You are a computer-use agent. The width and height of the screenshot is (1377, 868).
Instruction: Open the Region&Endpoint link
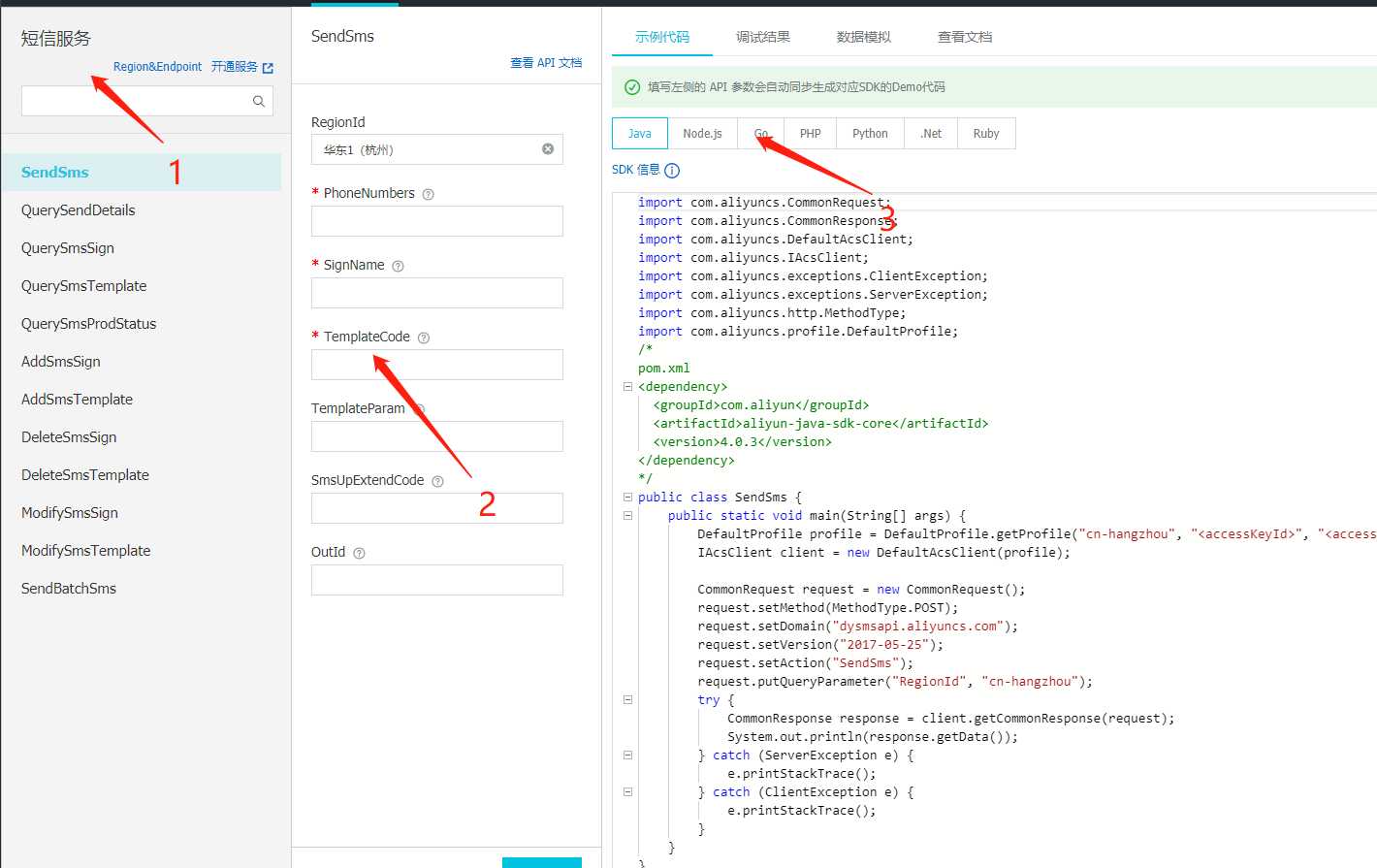click(x=157, y=67)
